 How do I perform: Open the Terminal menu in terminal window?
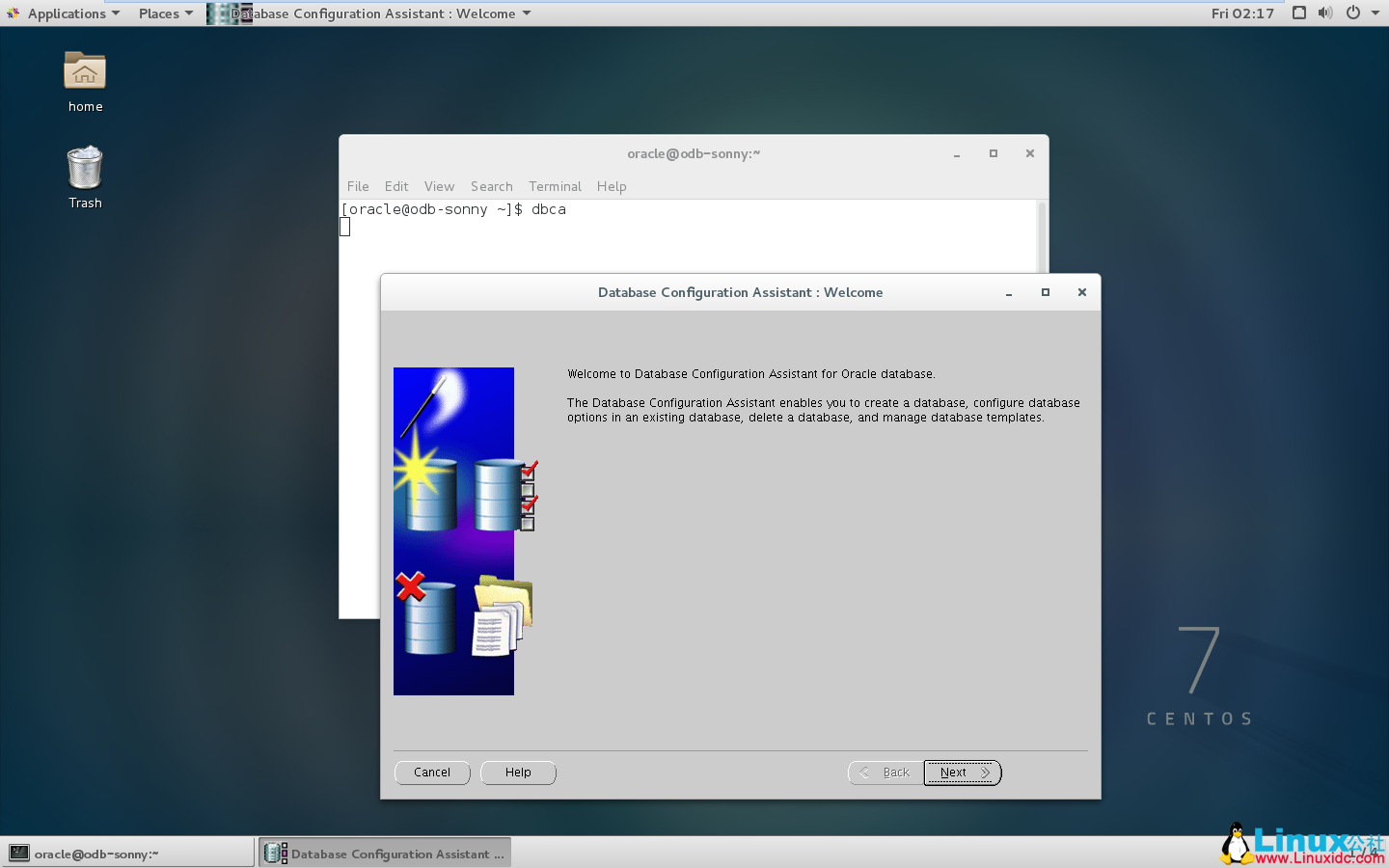point(555,186)
